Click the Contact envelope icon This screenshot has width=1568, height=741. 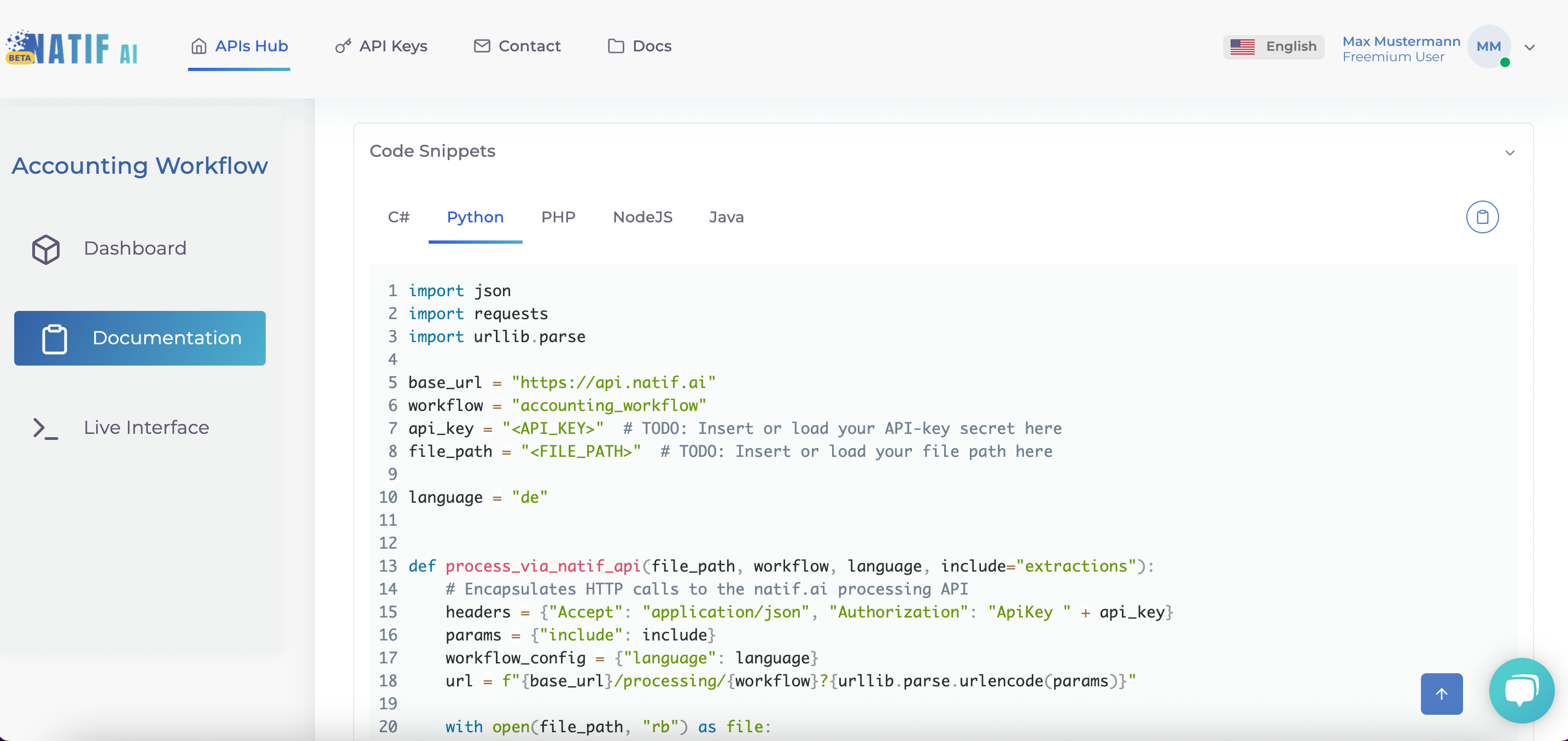coord(482,46)
